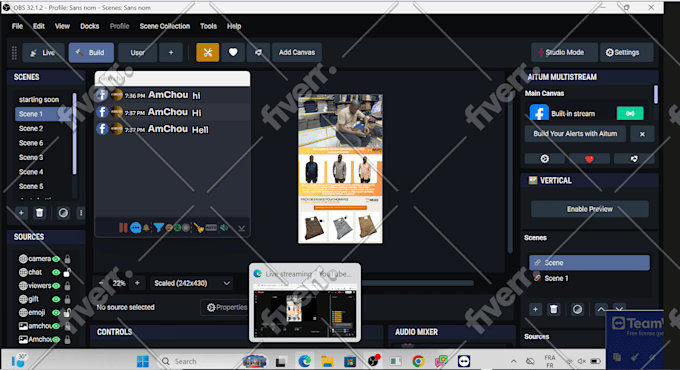This screenshot has height=370, width=680.
Task: Lock the emoji source with lock icon
Action: (x=67, y=313)
